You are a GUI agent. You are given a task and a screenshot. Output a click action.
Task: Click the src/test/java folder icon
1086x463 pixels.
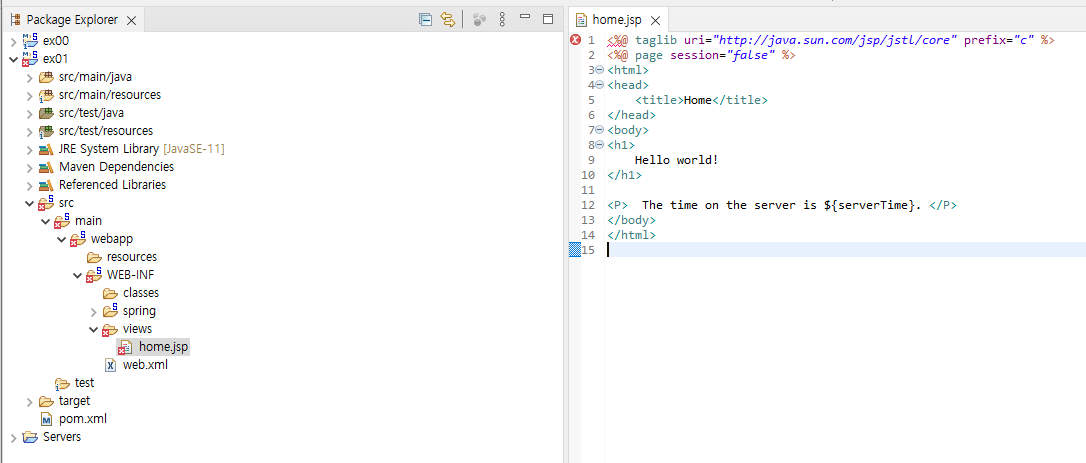pos(46,113)
